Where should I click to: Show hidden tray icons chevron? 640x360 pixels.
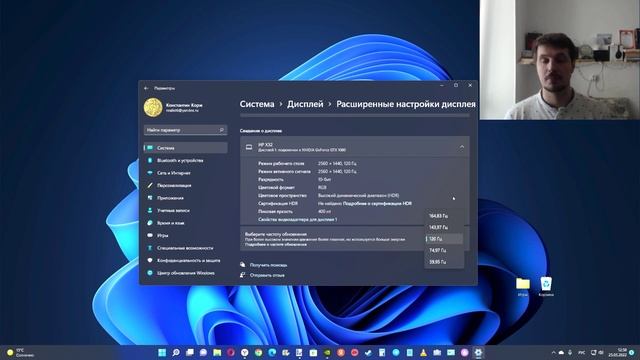(553, 353)
